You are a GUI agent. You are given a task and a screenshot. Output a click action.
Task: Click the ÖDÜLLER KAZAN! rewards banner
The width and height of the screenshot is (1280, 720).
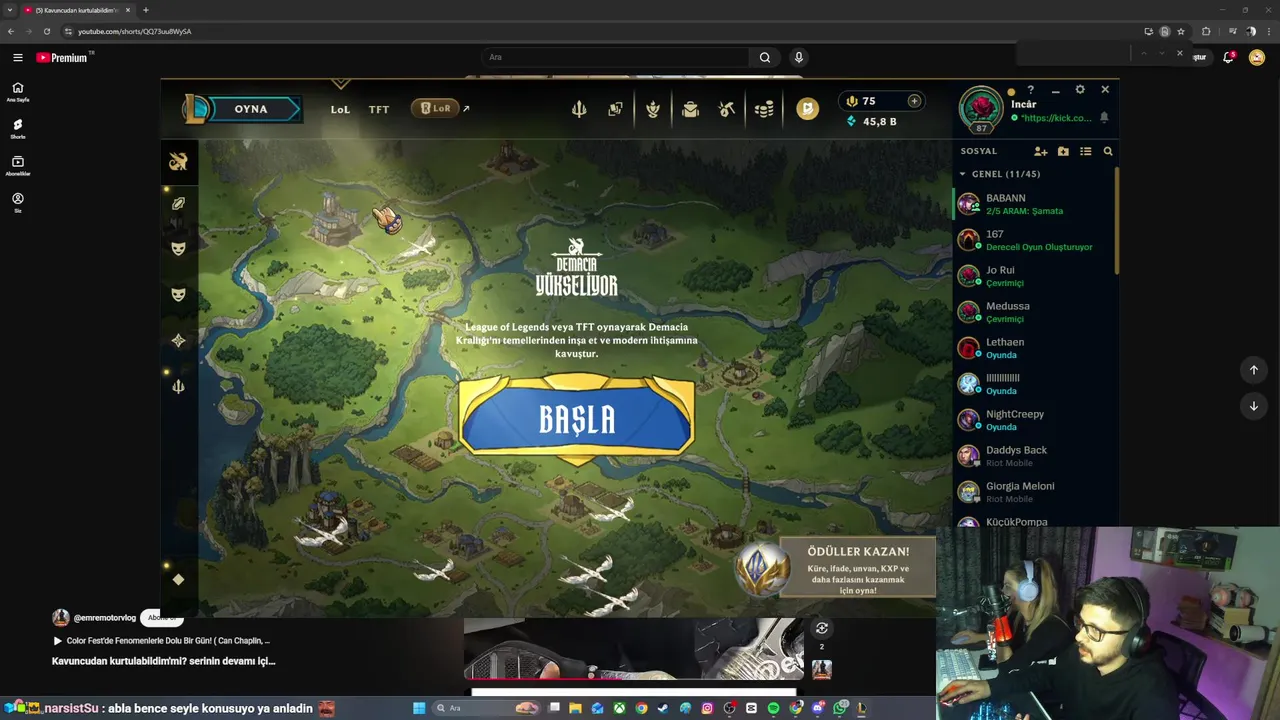click(x=836, y=569)
